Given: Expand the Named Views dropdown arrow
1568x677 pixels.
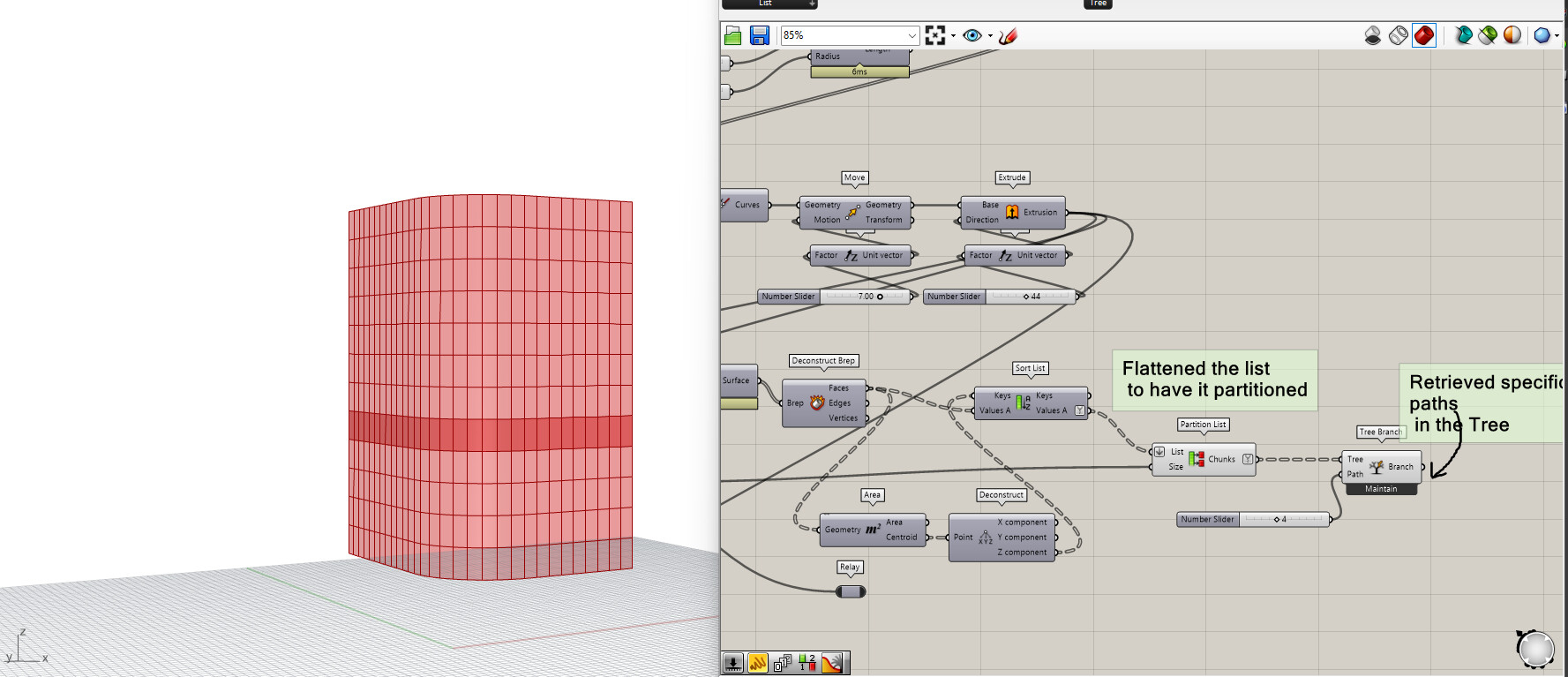Looking at the screenshot, I should pos(990,36).
